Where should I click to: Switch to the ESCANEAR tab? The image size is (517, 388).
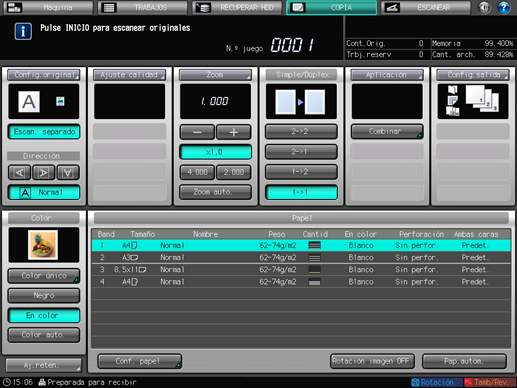click(x=426, y=7)
